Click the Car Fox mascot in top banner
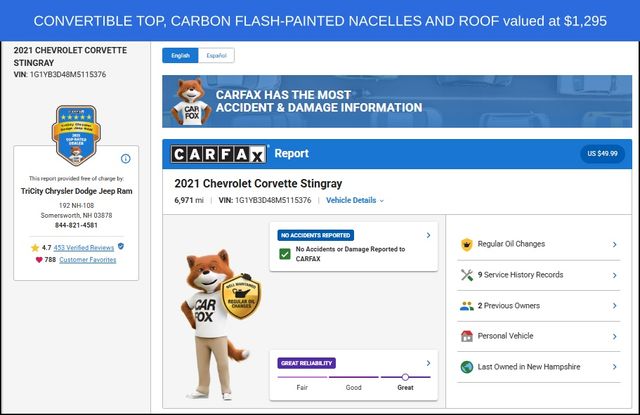 [191, 102]
